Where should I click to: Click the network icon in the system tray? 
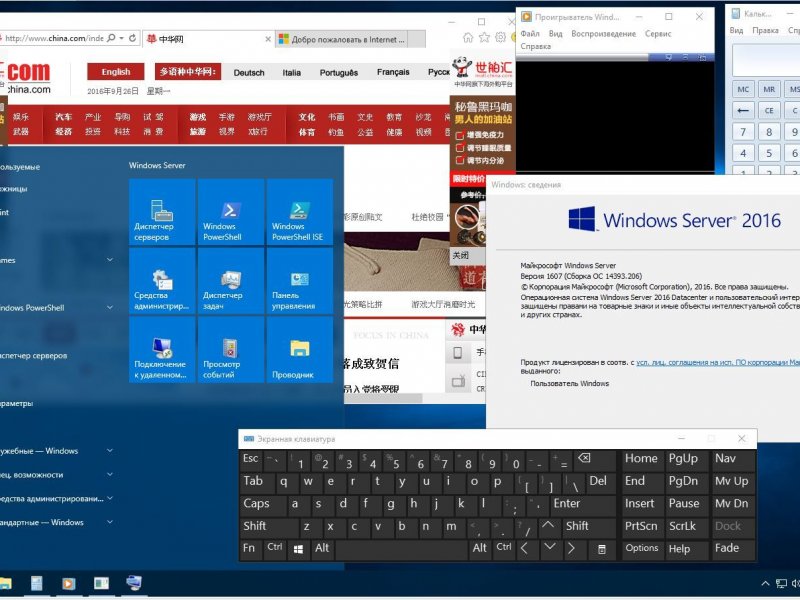tap(781, 583)
